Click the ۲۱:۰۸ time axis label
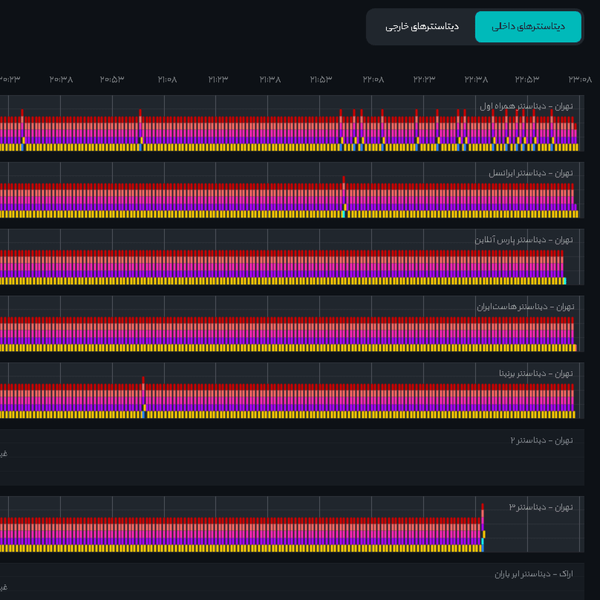 click(168, 80)
